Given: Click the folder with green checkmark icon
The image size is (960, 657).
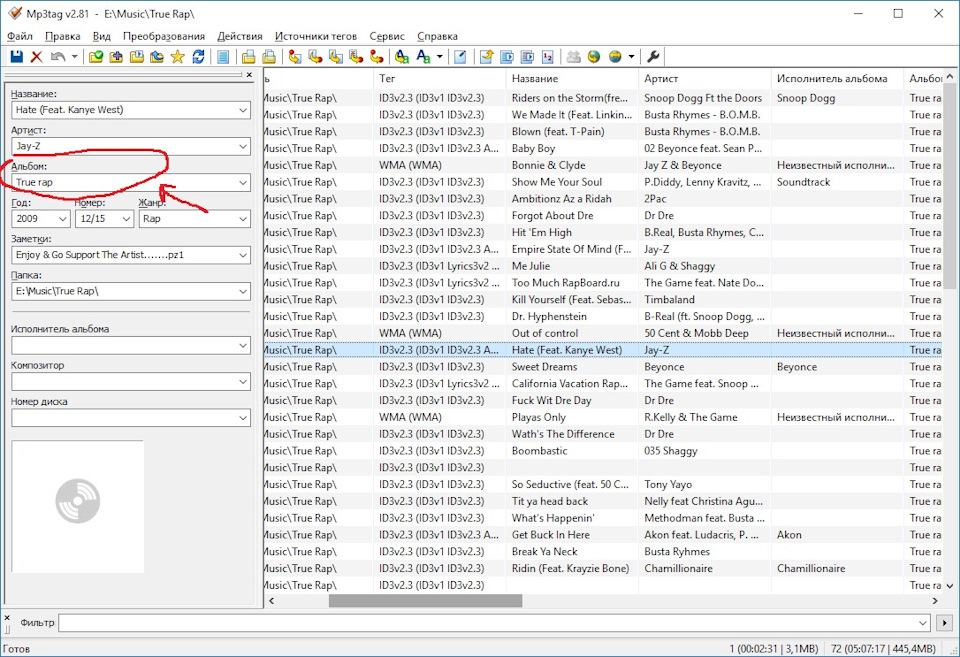Looking at the screenshot, I should click(x=96, y=57).
